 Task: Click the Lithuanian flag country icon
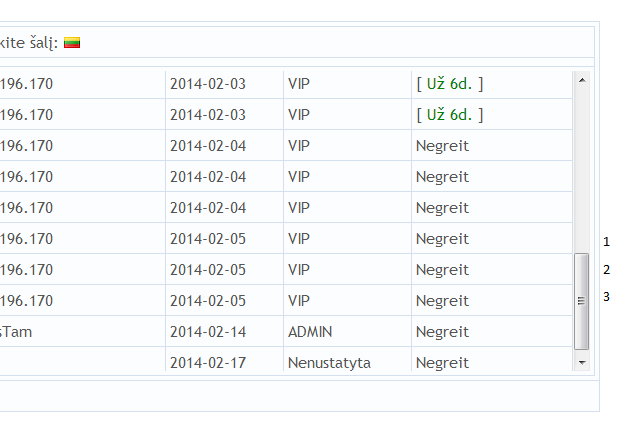pos(72,43)
